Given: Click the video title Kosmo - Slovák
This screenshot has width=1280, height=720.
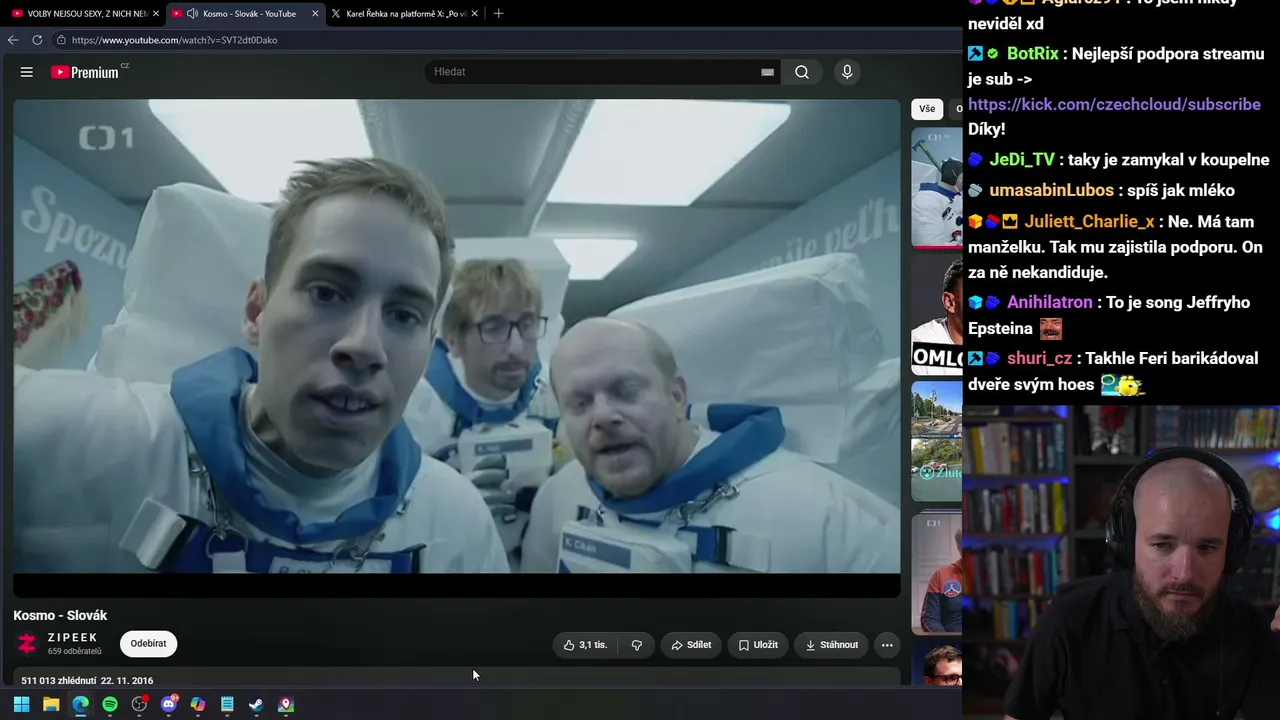Looking at the screenshot, I should [60, 615].
